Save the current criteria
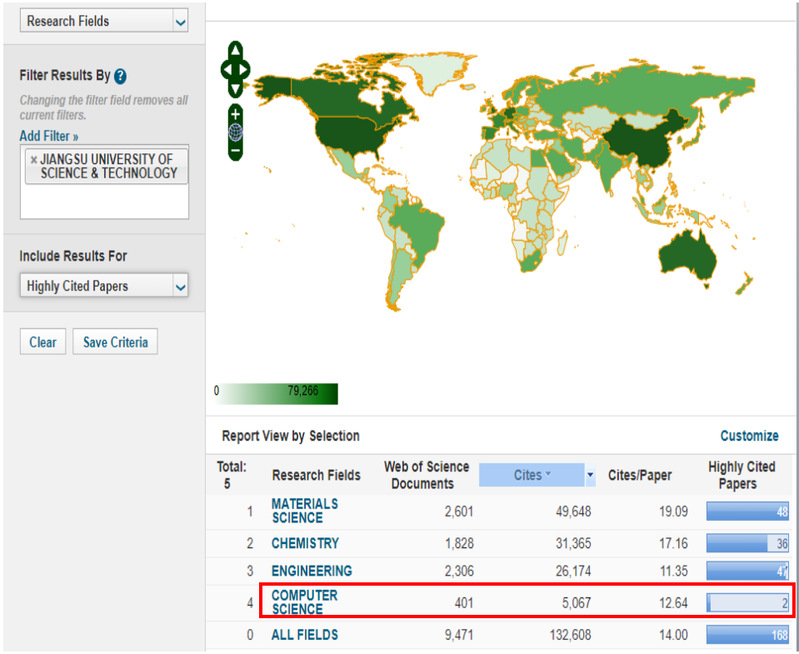The image size is (799, 654). point(115,342)
